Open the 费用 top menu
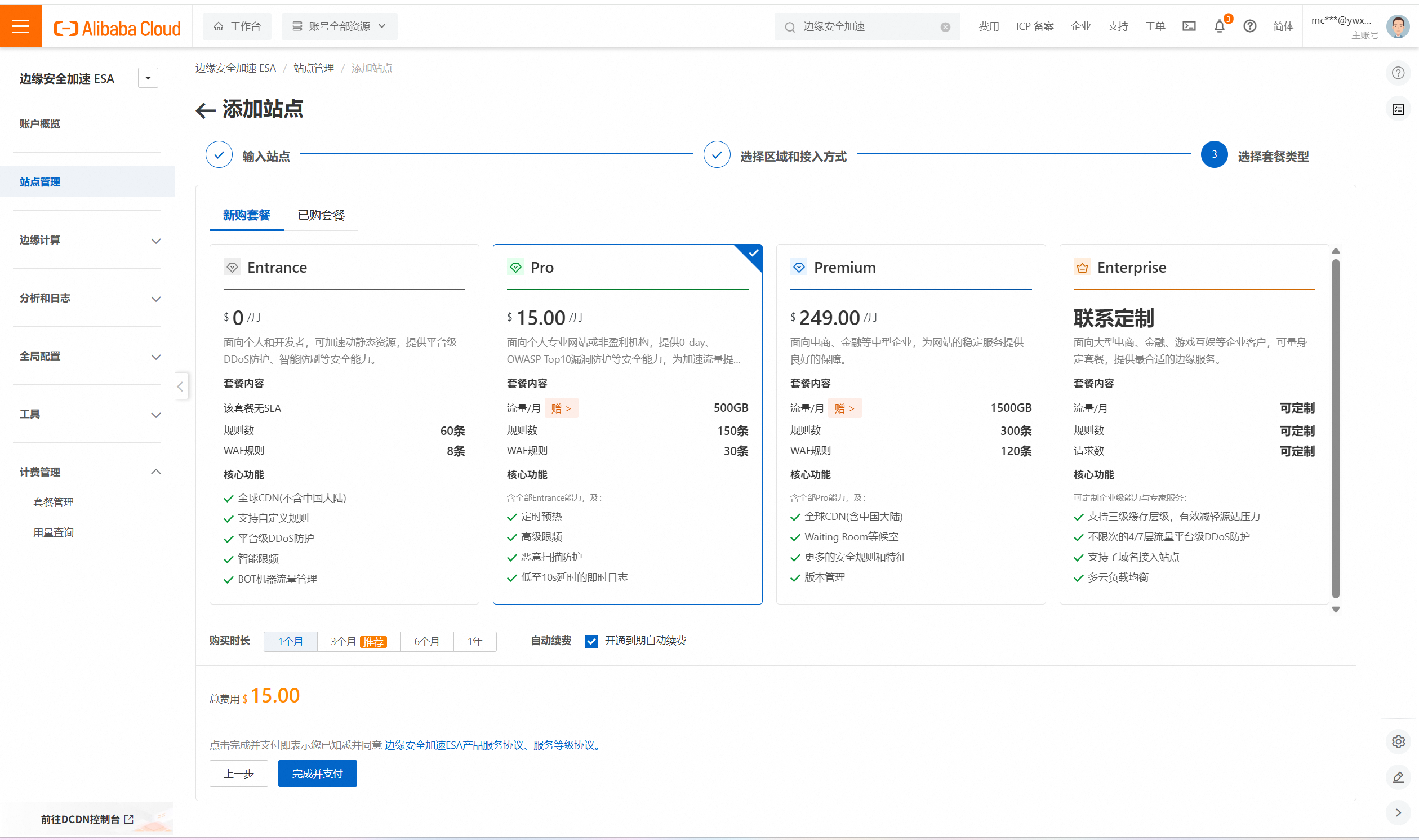The image size is (1419, 840). (x=989, y=26)
